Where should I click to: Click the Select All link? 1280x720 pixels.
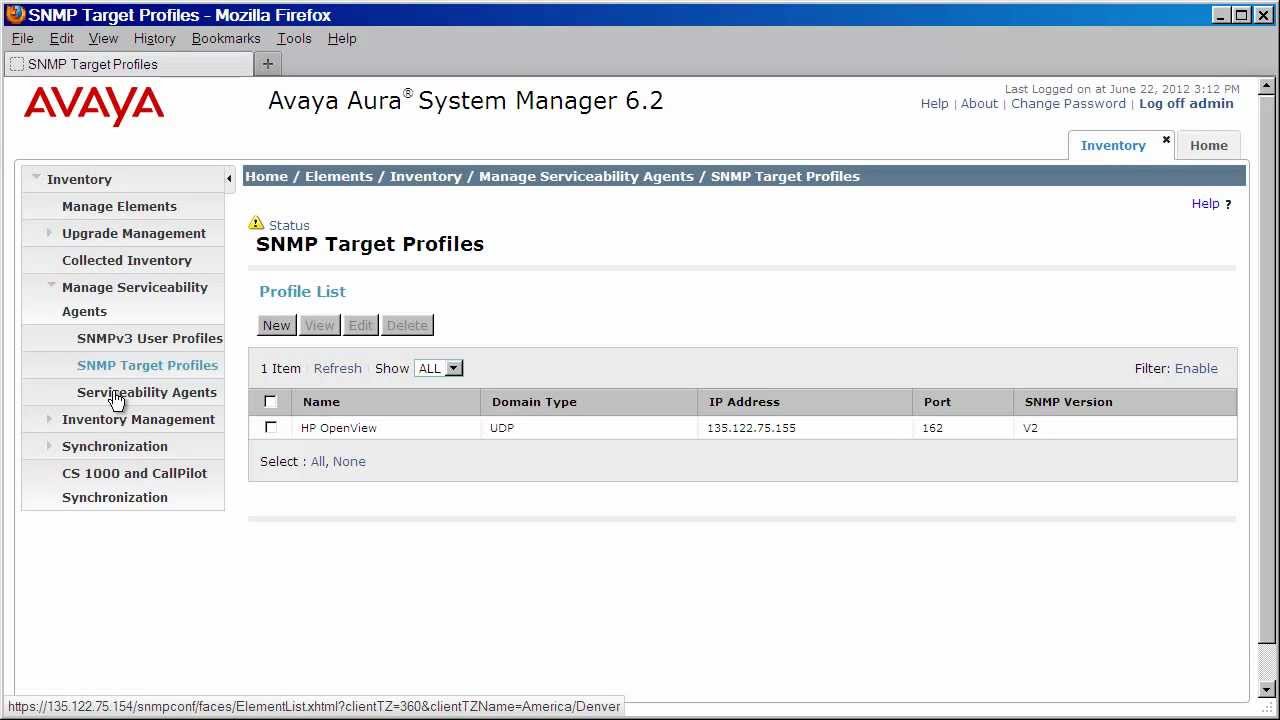coord(317,461)
